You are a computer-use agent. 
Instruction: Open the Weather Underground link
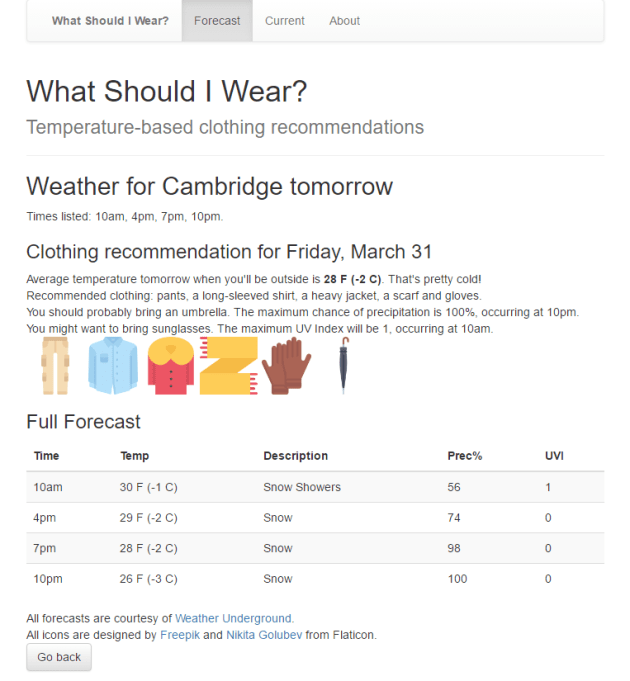(x=234, y=619)
